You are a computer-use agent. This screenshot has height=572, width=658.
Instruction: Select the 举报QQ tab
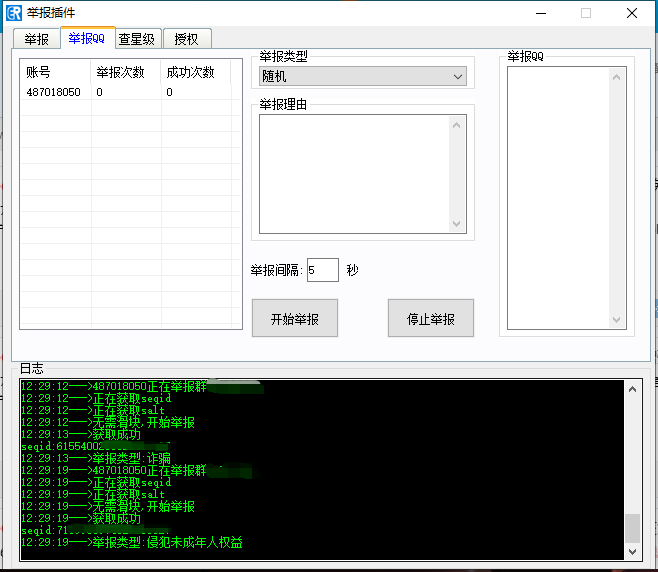(87, 38)
